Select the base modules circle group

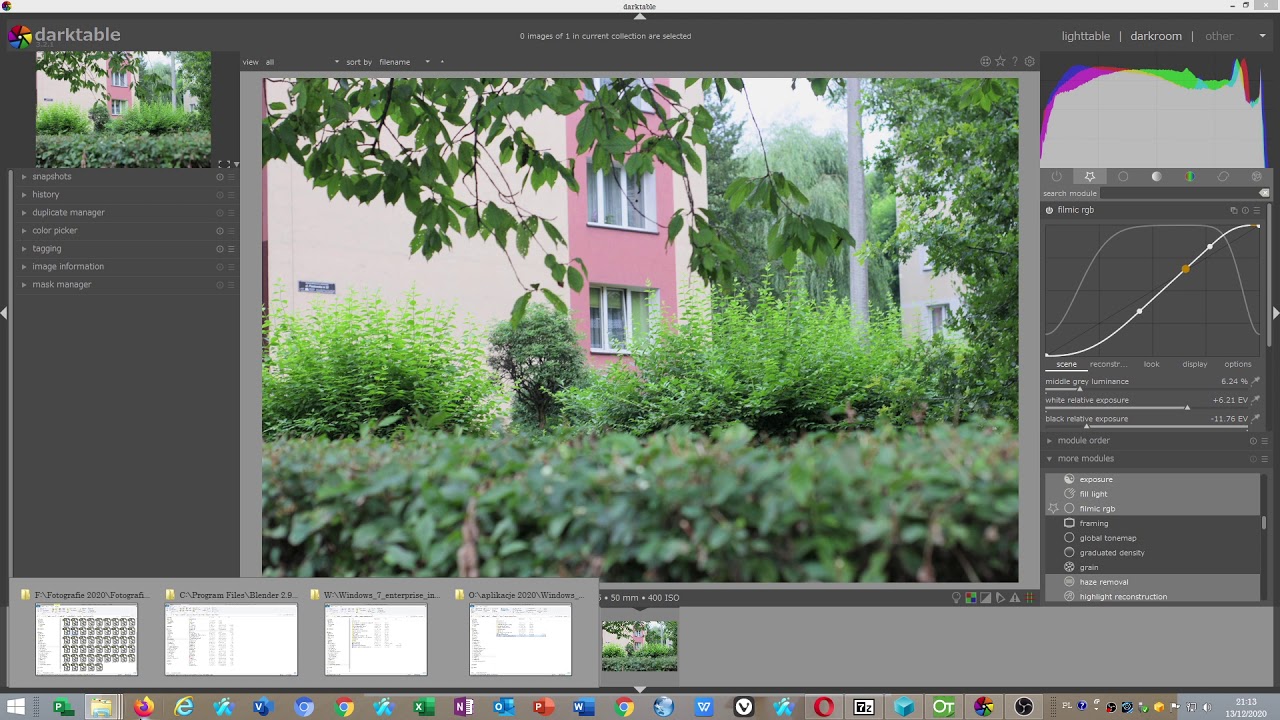coord(1123,177)
